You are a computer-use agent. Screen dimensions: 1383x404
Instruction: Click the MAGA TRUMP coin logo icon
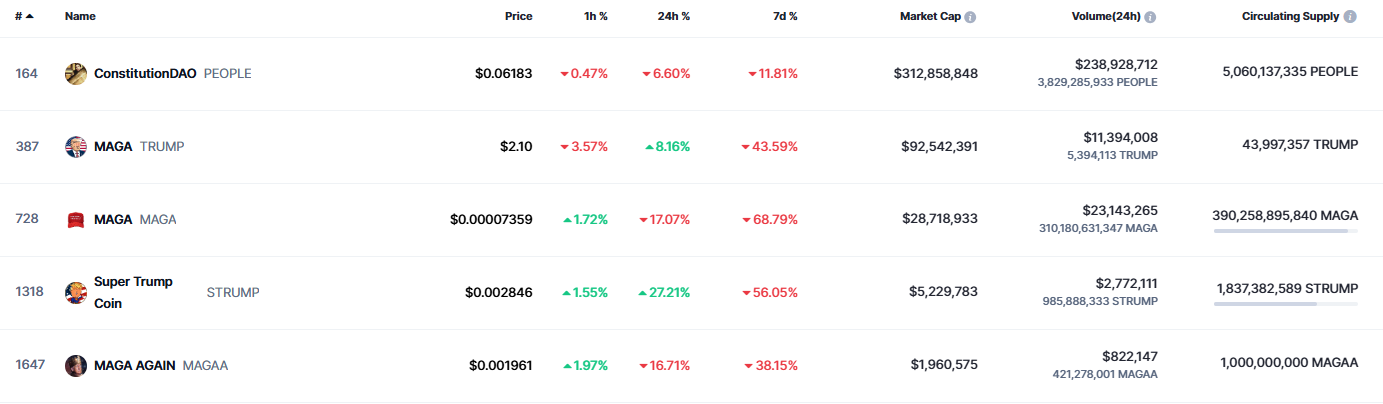coord(76,147)
